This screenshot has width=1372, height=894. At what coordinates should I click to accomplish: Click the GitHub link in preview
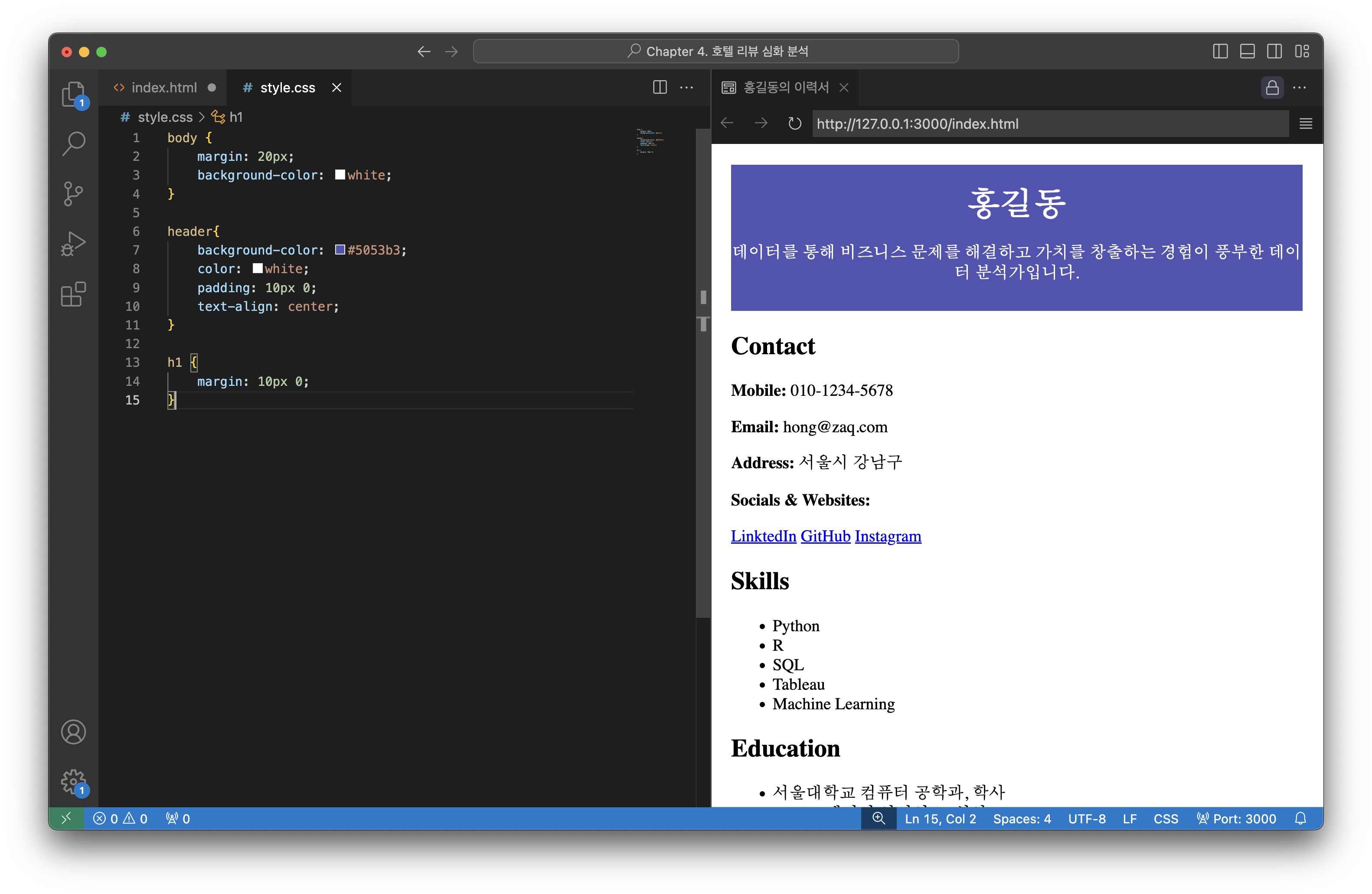825,536
